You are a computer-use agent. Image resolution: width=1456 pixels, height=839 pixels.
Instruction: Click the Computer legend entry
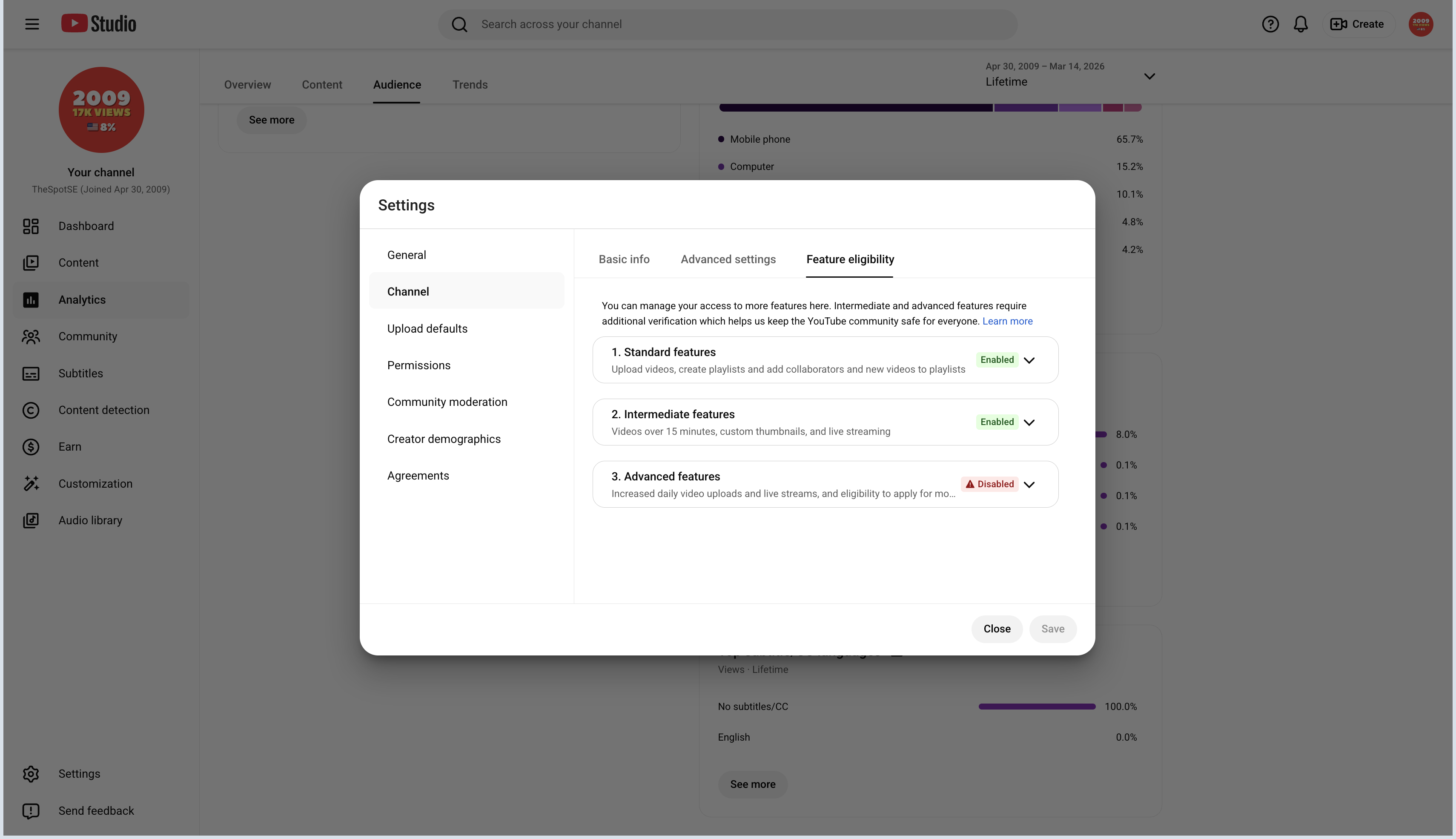pos(746,167)
